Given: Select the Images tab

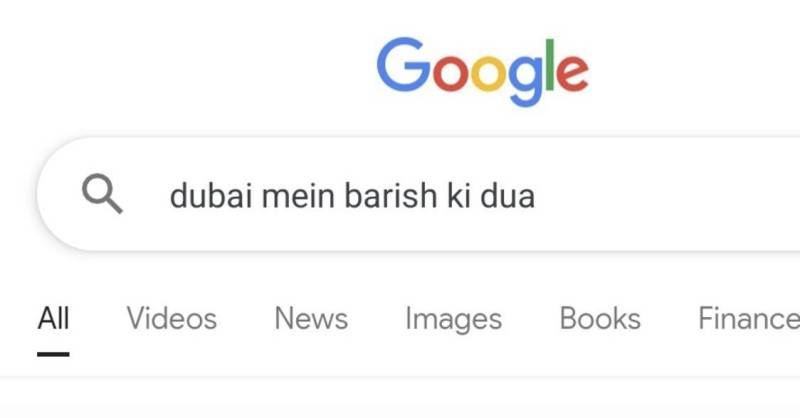Looking at the screenshot, I should point(454,319).
